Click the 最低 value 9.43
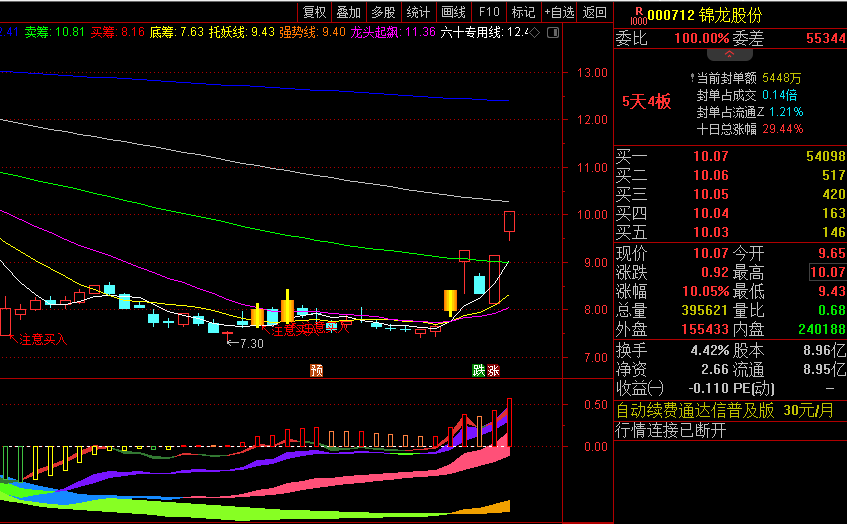Screen dimensions: 847x524 (x=831, y=291)
